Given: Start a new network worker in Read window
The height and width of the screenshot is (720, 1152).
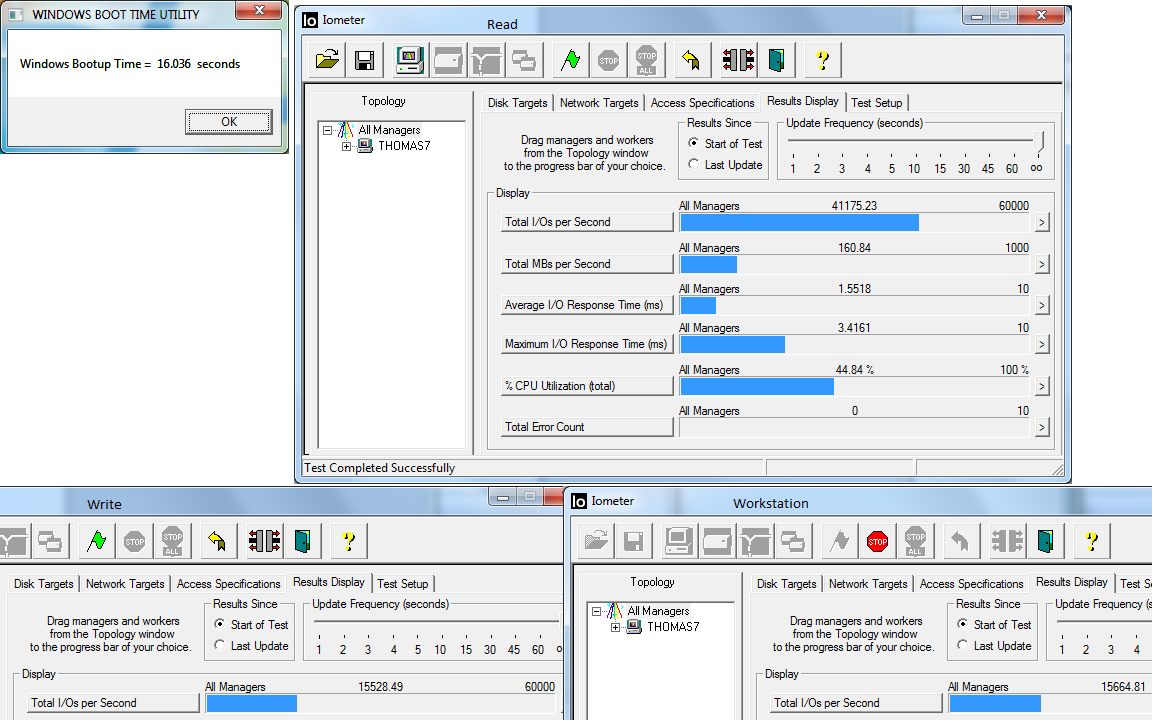Looking at the screenshot, I should coord(486,60).
